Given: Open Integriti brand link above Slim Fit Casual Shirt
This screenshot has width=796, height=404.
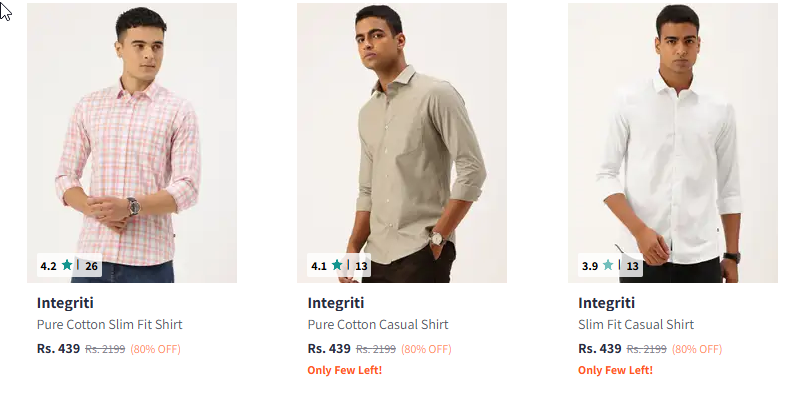Looking at the screenshot, I should coord(606,302).
